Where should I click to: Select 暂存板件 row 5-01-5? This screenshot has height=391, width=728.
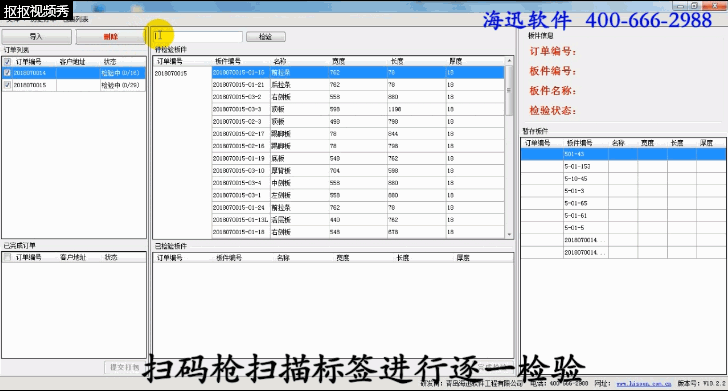click(x=624, y=228)
